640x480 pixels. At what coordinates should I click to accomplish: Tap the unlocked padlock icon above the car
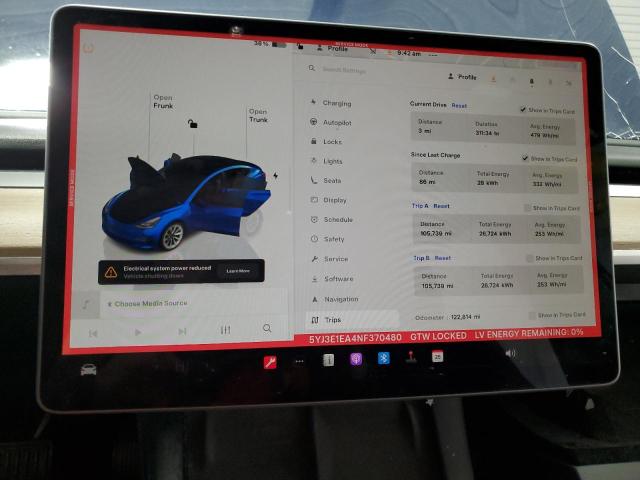(x=192, y=123)
